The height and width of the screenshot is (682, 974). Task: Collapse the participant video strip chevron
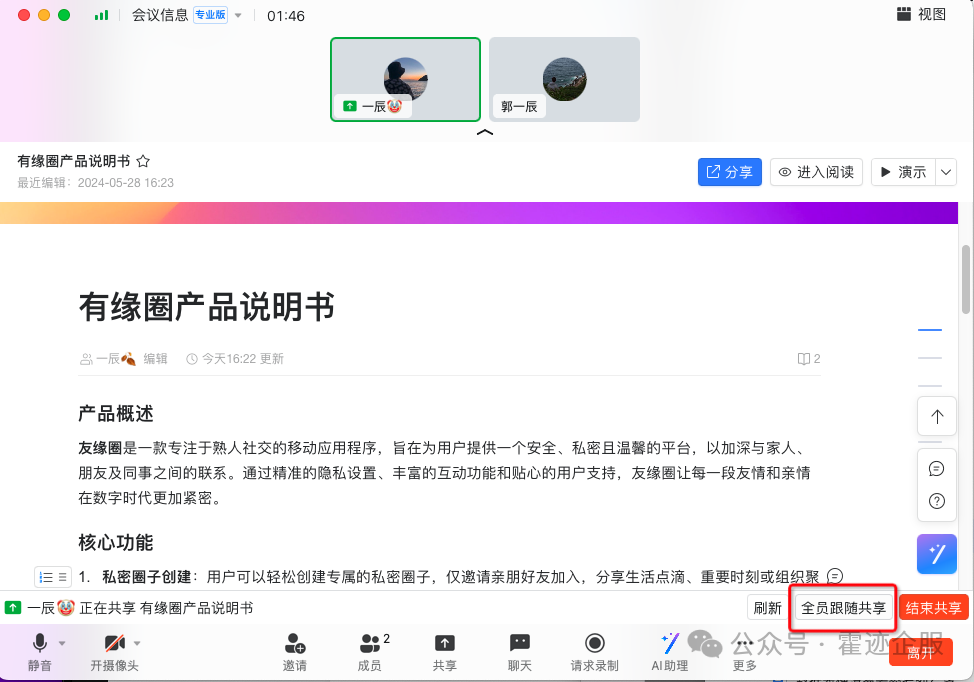point(485,132)
